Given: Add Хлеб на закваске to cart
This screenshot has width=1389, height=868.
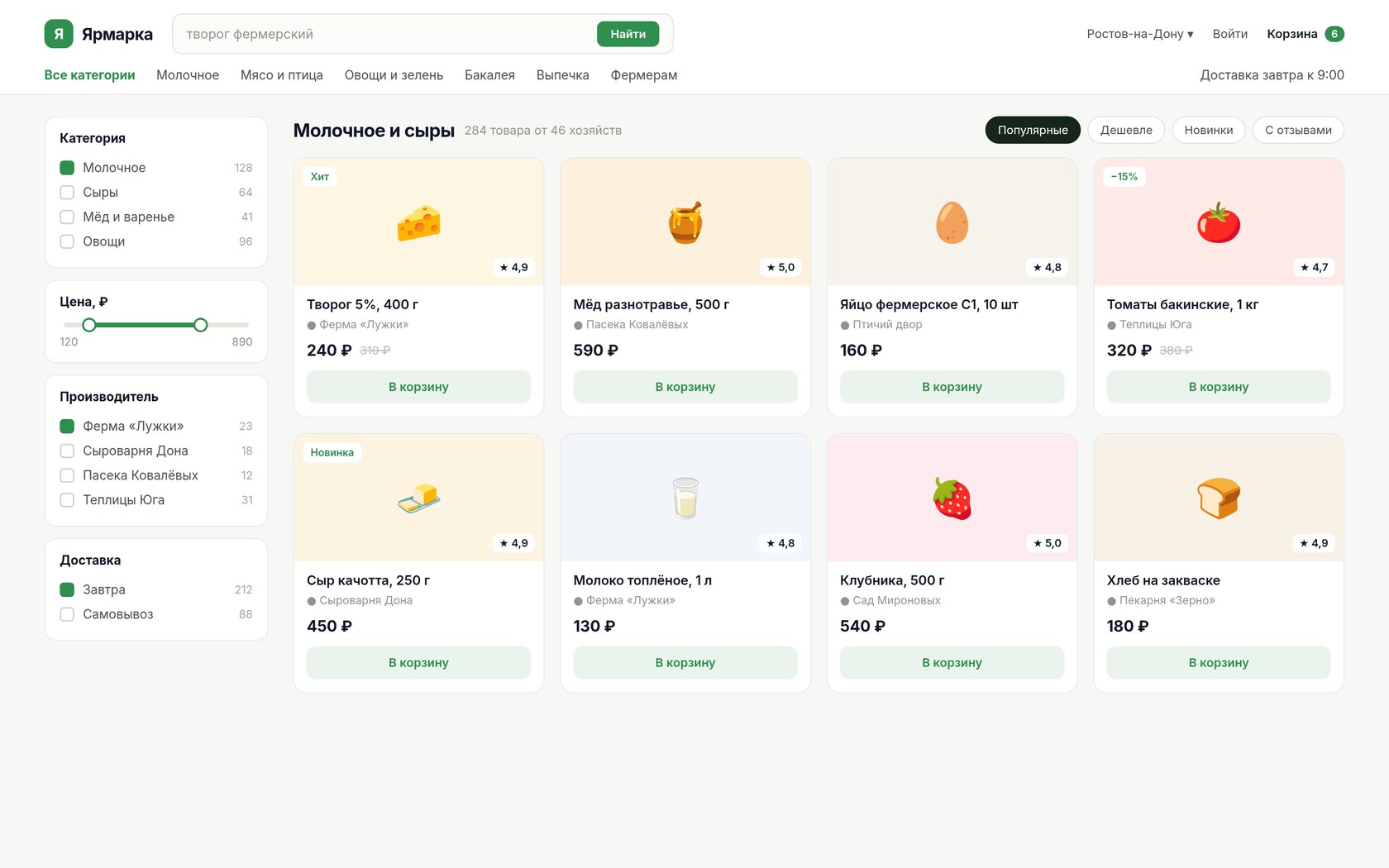Looking at the screenshot, I should coord(1219,663).
